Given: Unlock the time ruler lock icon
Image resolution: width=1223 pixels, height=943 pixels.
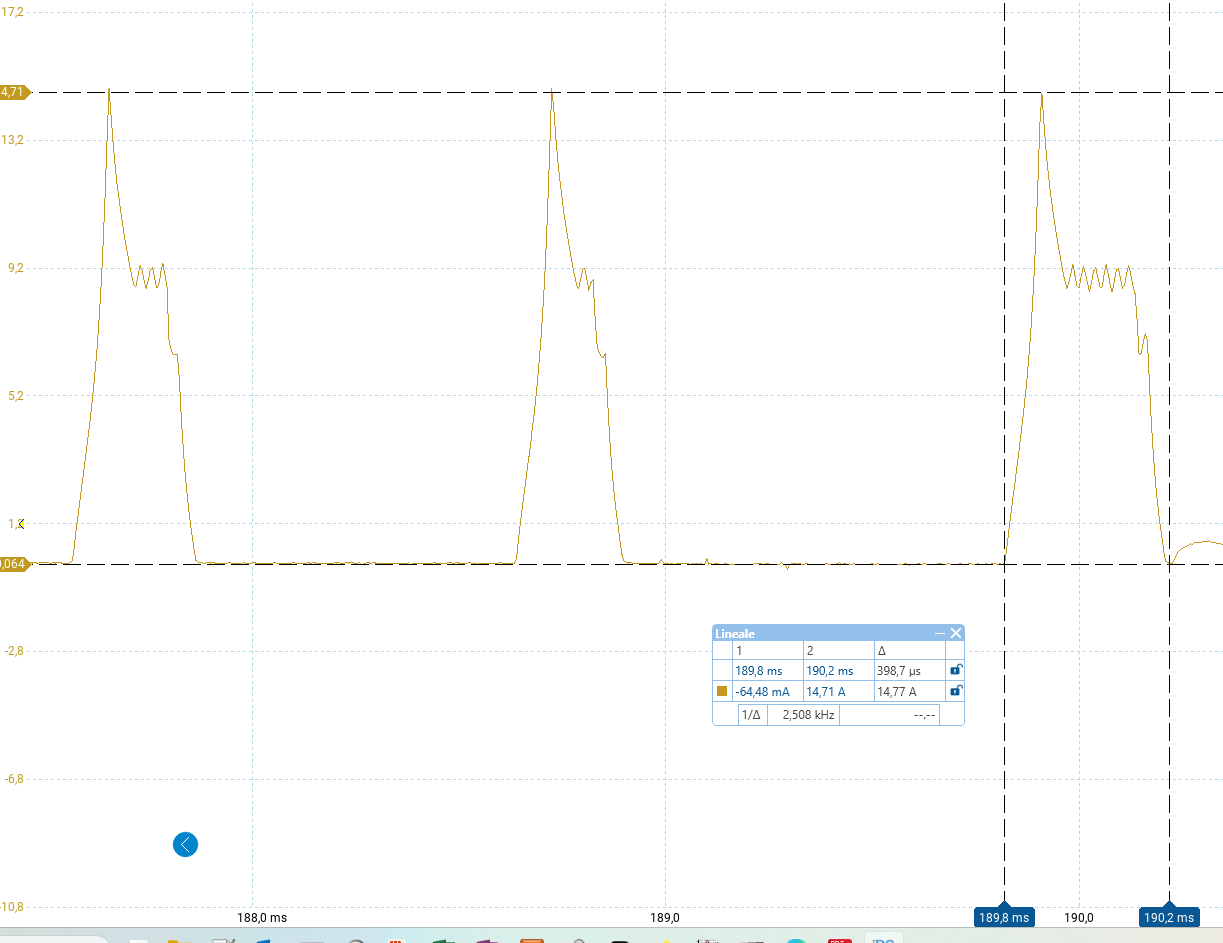Looking at the screenshot, I should click(955, 670).
